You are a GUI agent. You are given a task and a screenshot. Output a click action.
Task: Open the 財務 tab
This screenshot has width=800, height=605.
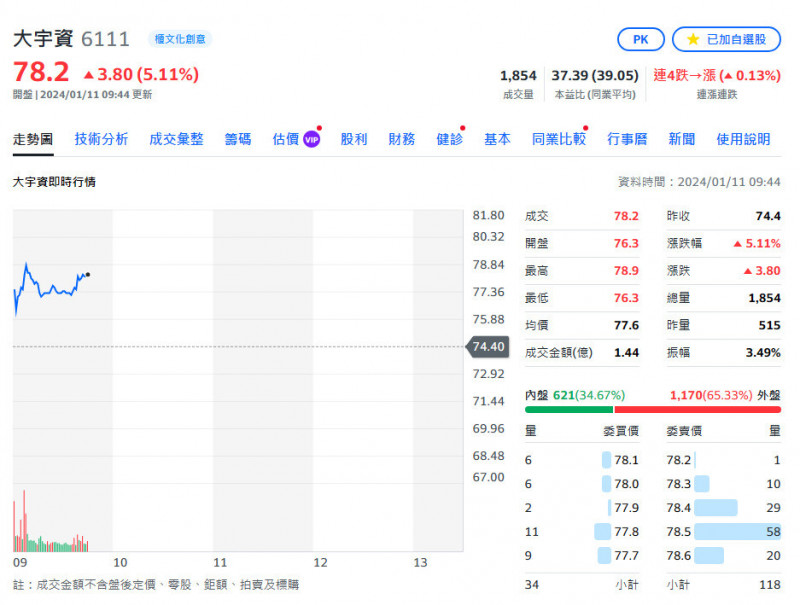point(402,139)
